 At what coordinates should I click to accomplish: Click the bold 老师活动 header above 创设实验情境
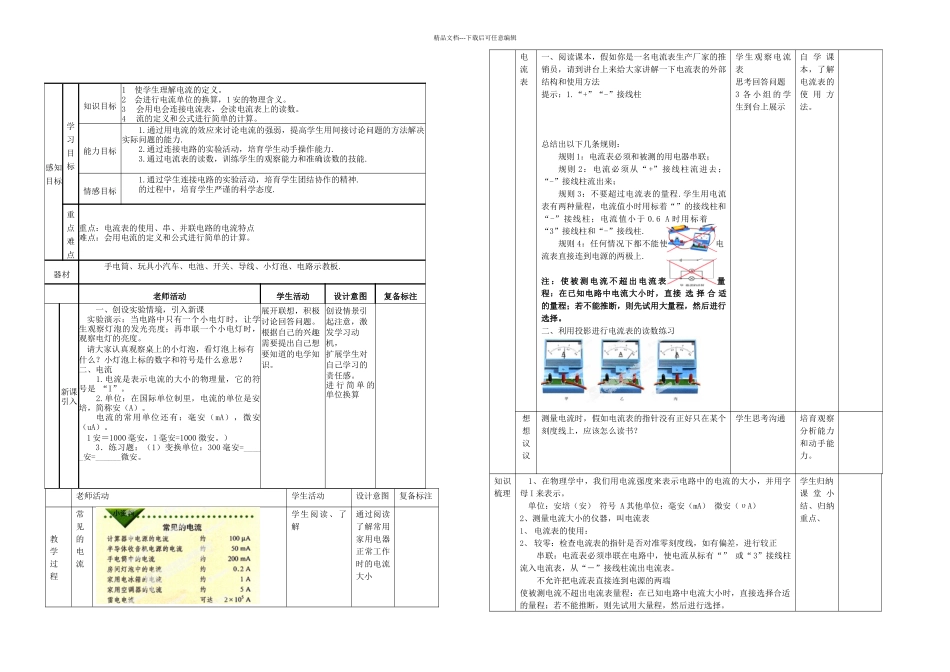click(x=170, y=296)
